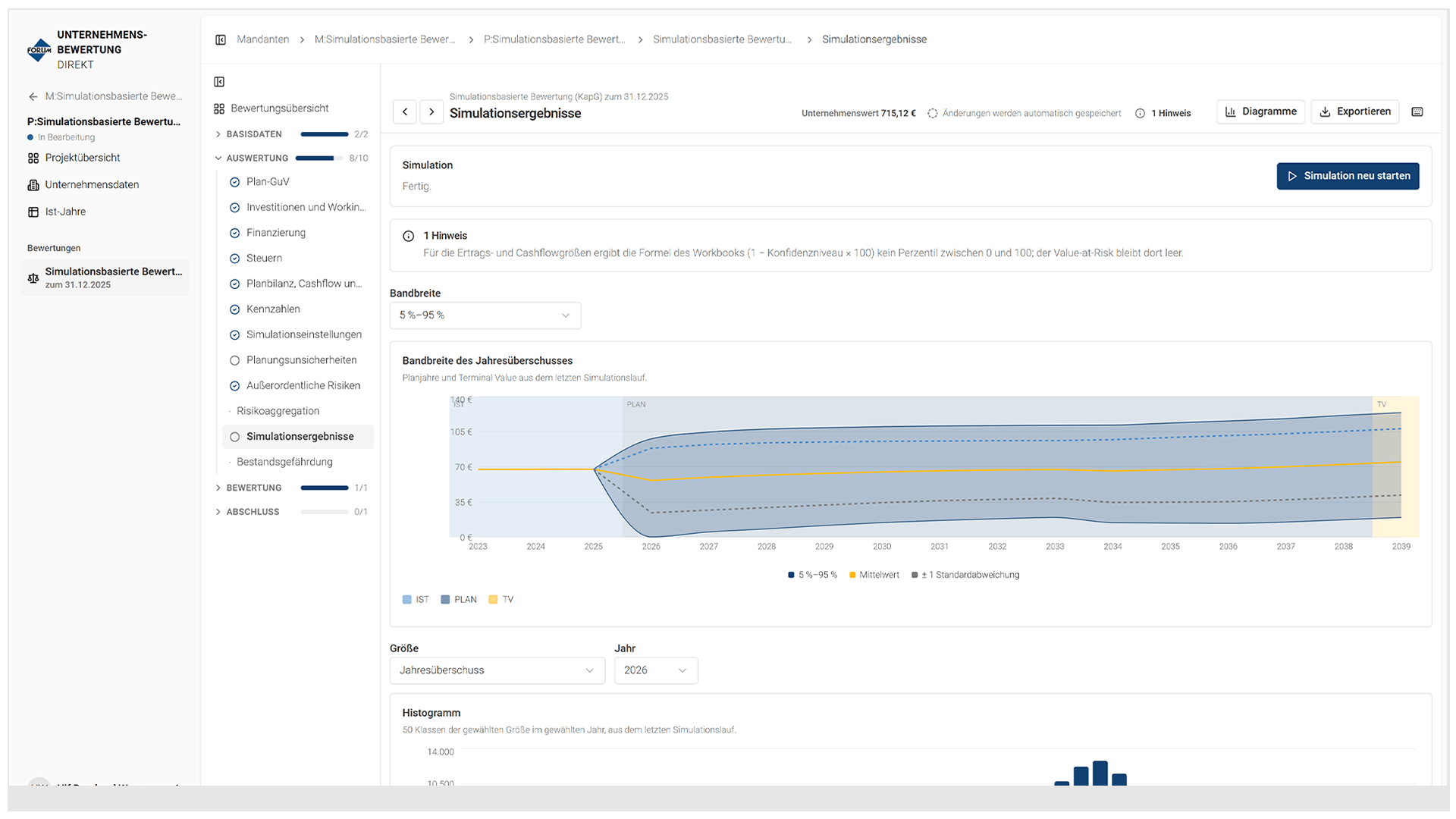The width and height of the screenshot is (1456, 819).
Task: Expand the BASISDATEN section
Action: [292, 134]
